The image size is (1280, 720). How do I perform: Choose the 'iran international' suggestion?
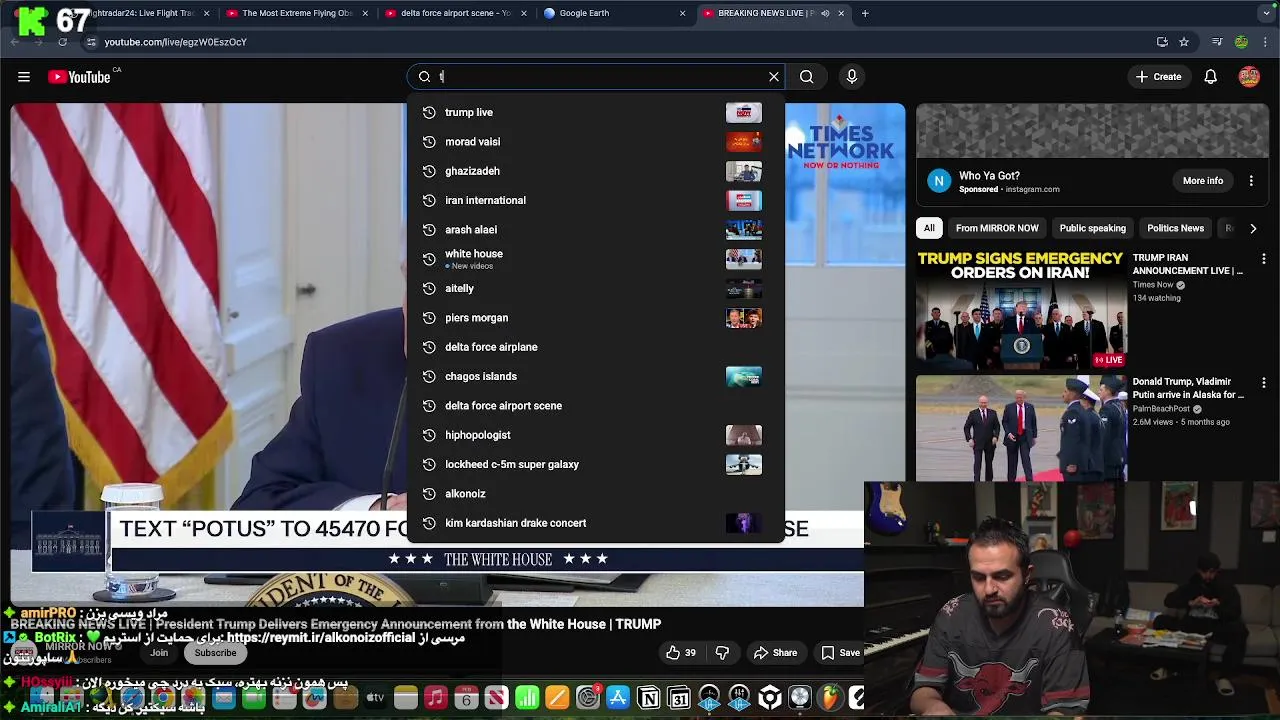[596, 200]
